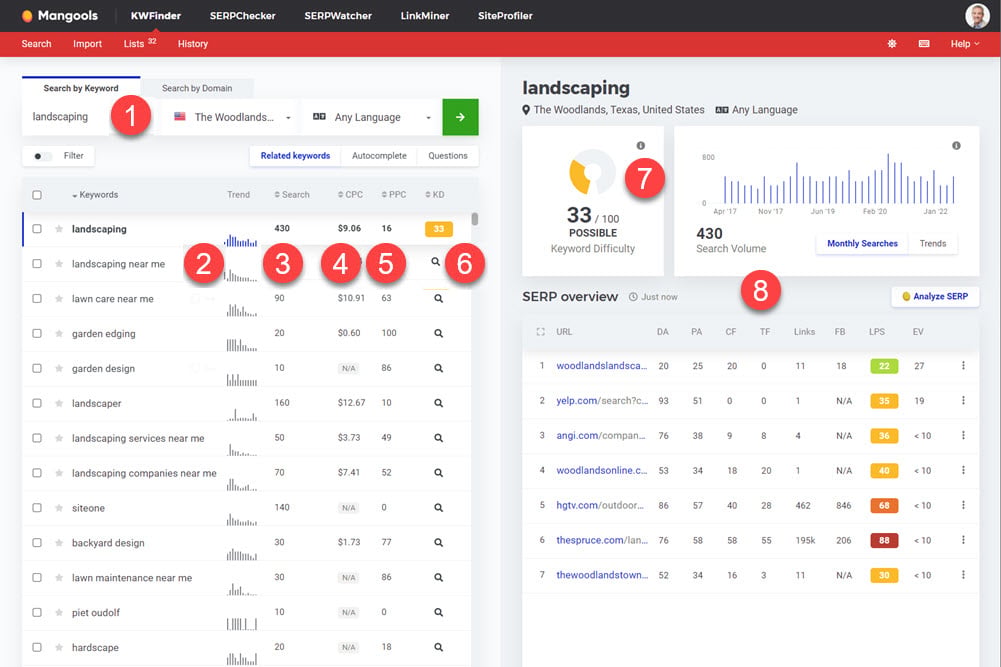This screenshot has height=667, width=1001.
Task: Sort keywords by the KD column
Action: (435, 195)
